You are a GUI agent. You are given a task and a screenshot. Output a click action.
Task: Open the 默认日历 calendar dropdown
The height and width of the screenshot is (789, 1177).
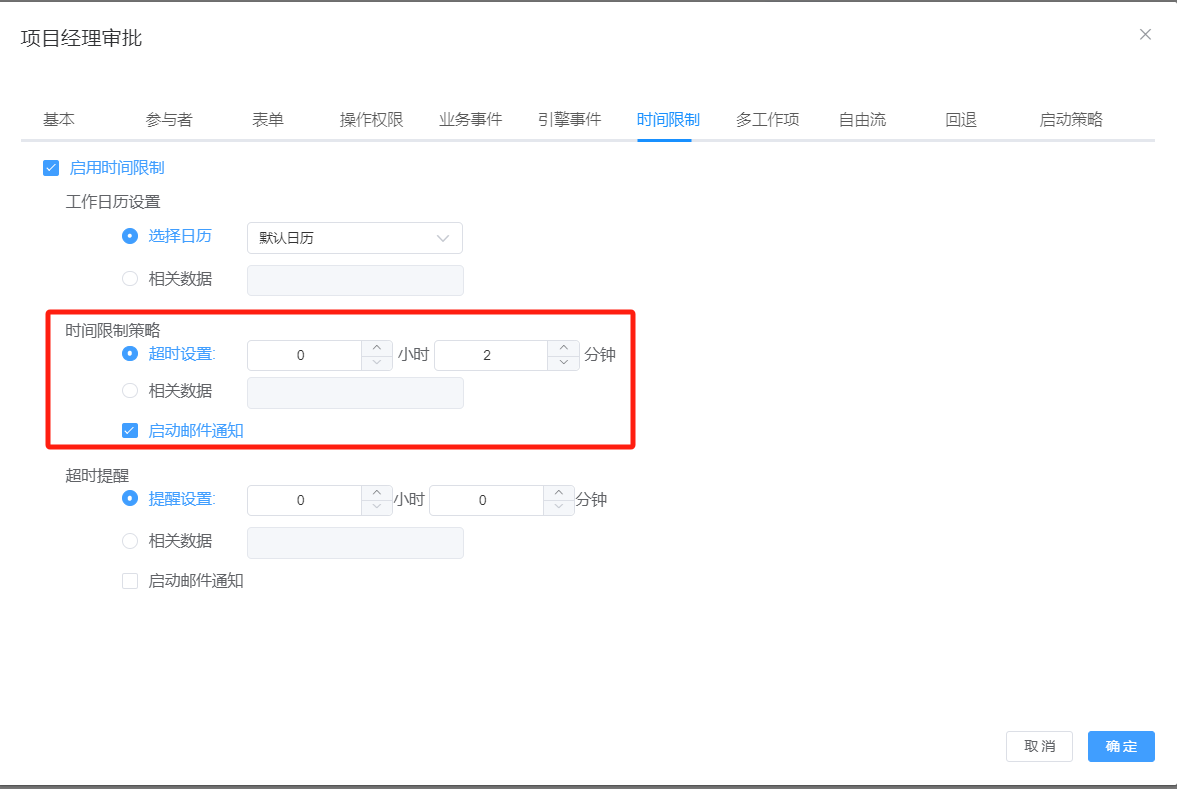coord(354,238)
